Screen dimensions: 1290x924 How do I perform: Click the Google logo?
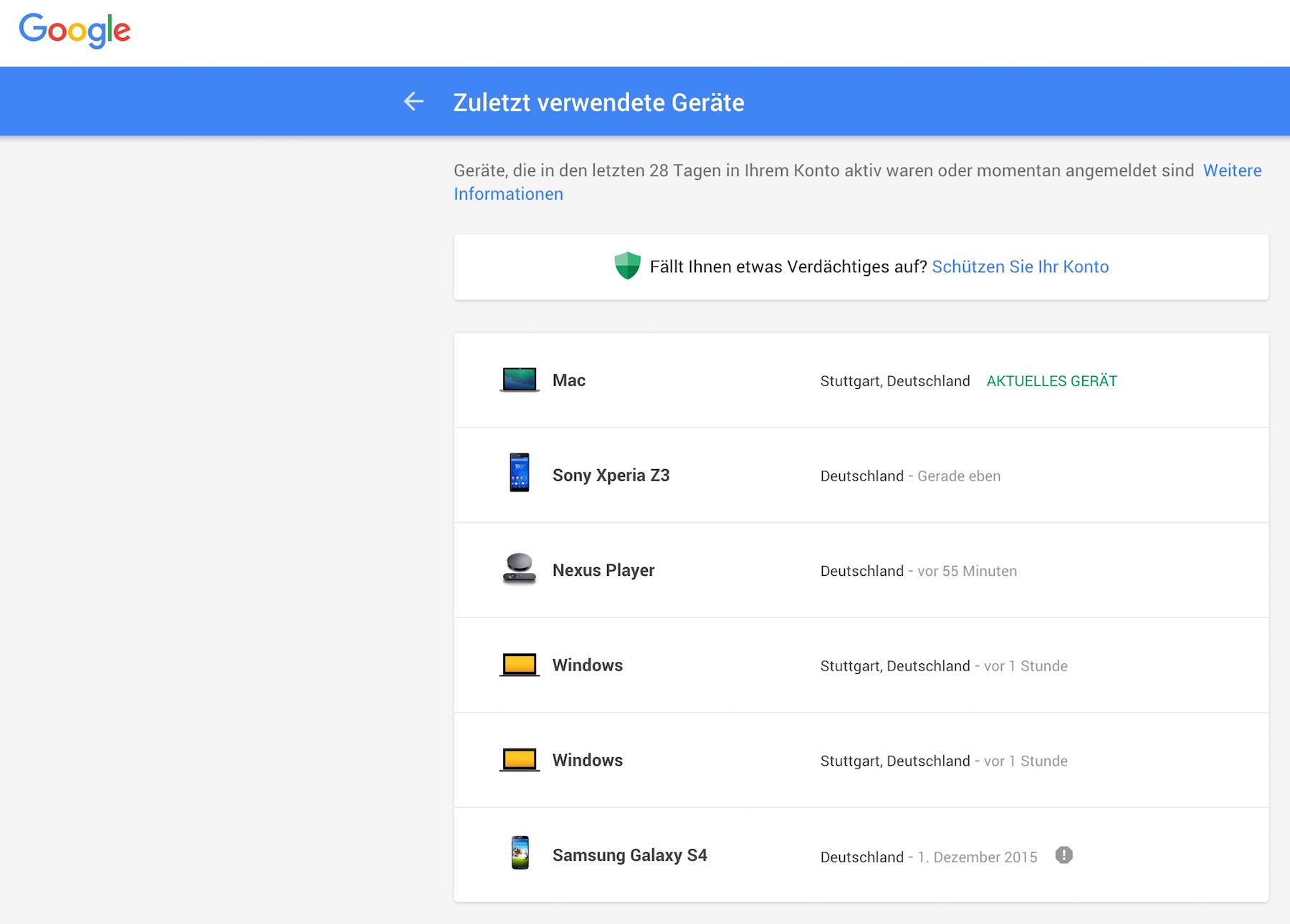click(x=75, y=30)
